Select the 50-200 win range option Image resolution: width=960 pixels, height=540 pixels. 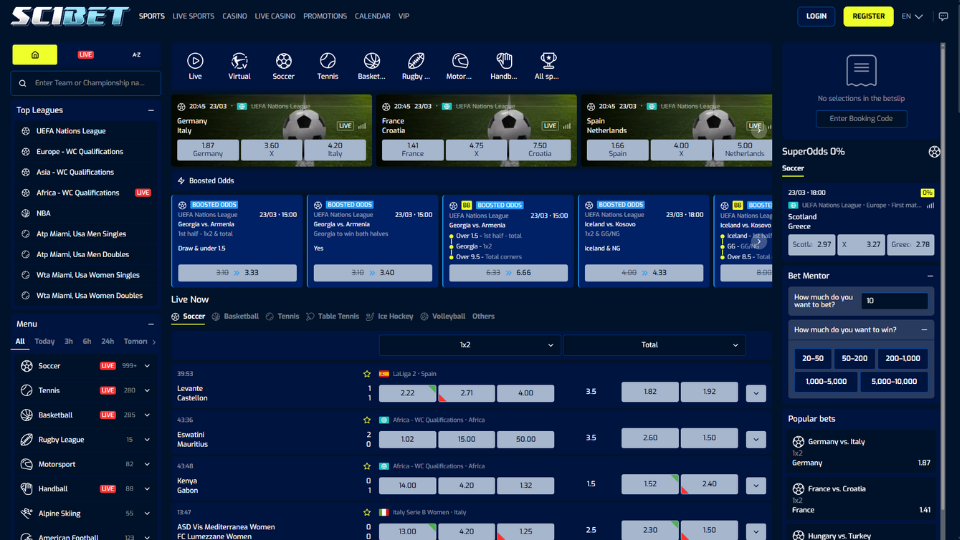click(854, 358)
